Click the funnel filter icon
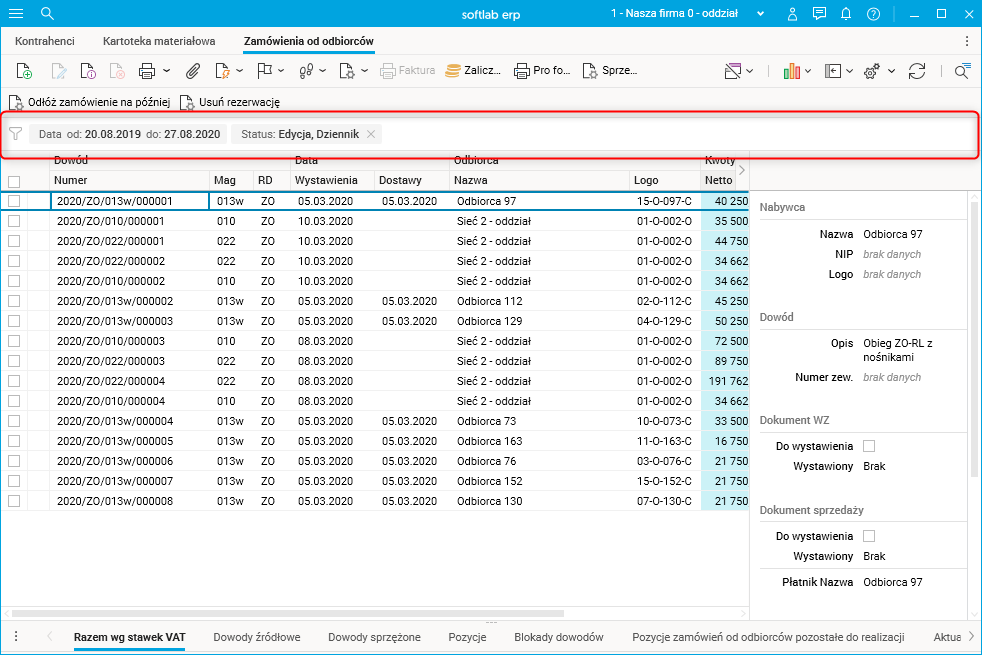The image size is (982, 655). (x=15, y=134)
